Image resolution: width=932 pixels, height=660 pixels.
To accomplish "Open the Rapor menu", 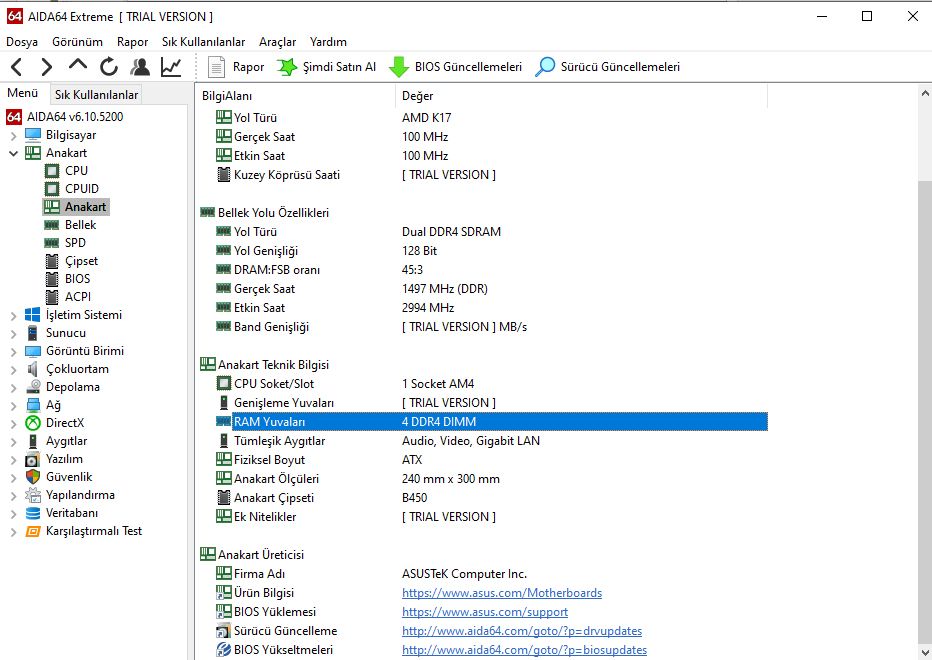I will [133, 42].
